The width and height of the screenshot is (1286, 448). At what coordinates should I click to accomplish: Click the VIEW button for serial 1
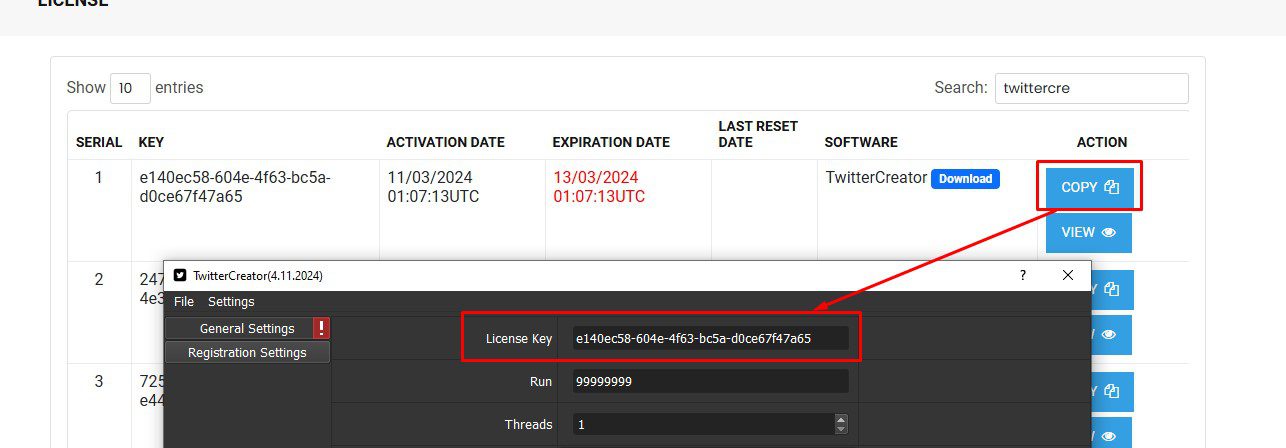[1089, 232]
